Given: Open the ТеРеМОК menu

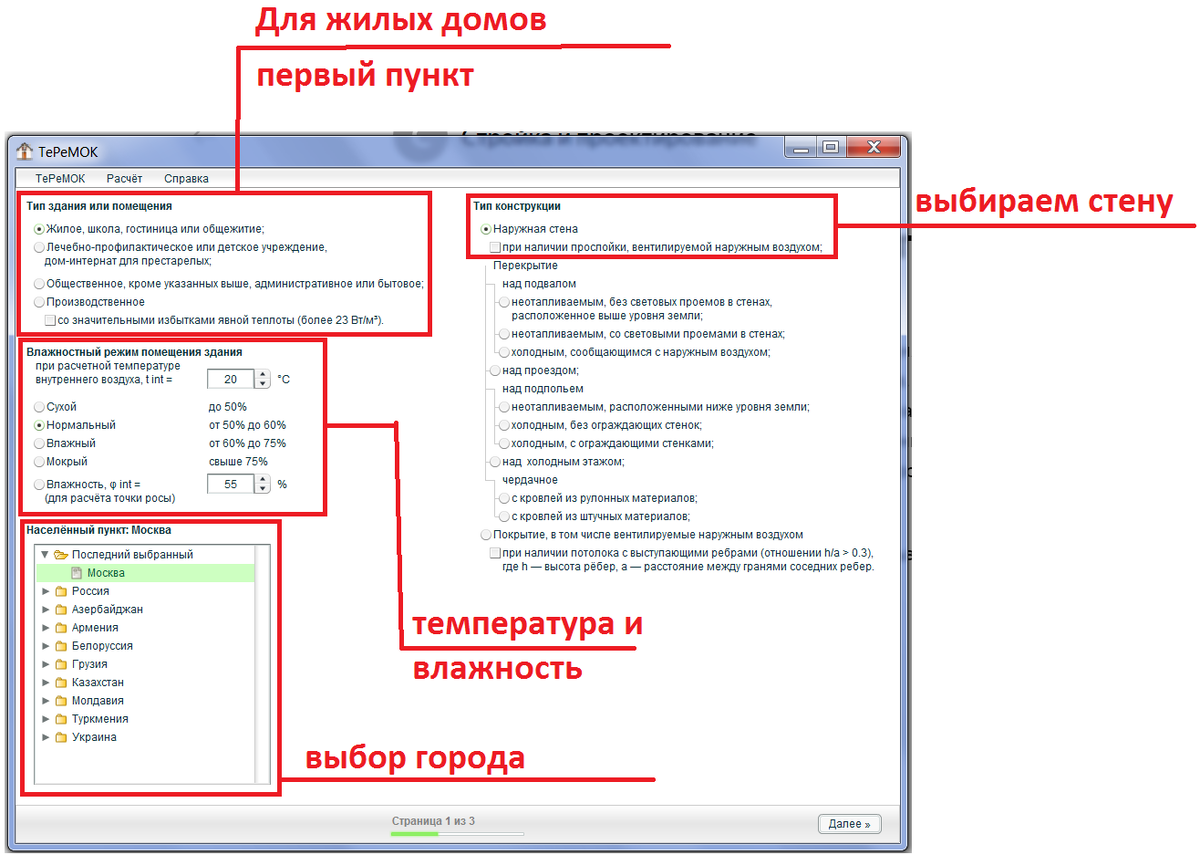Looking at the screenshot, I should [61, 179].
